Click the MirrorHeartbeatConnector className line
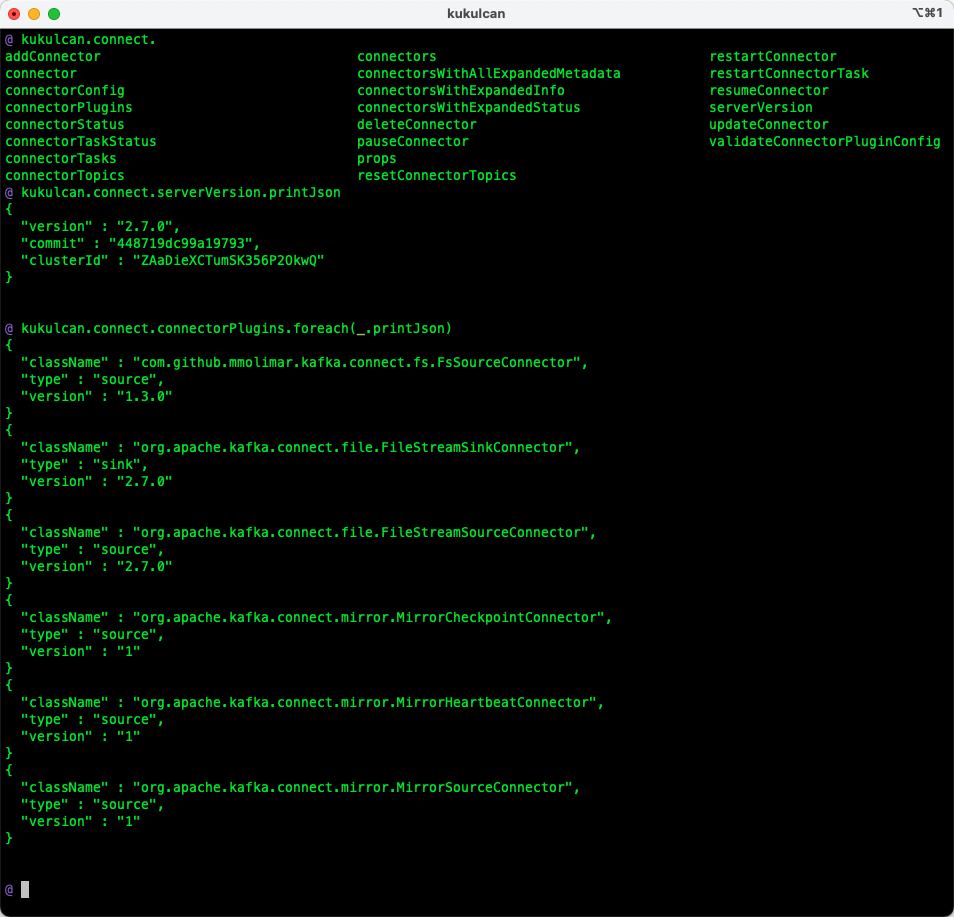Image resolution: width=954 pixels, height=917 pixels. [x=313, y=703]
